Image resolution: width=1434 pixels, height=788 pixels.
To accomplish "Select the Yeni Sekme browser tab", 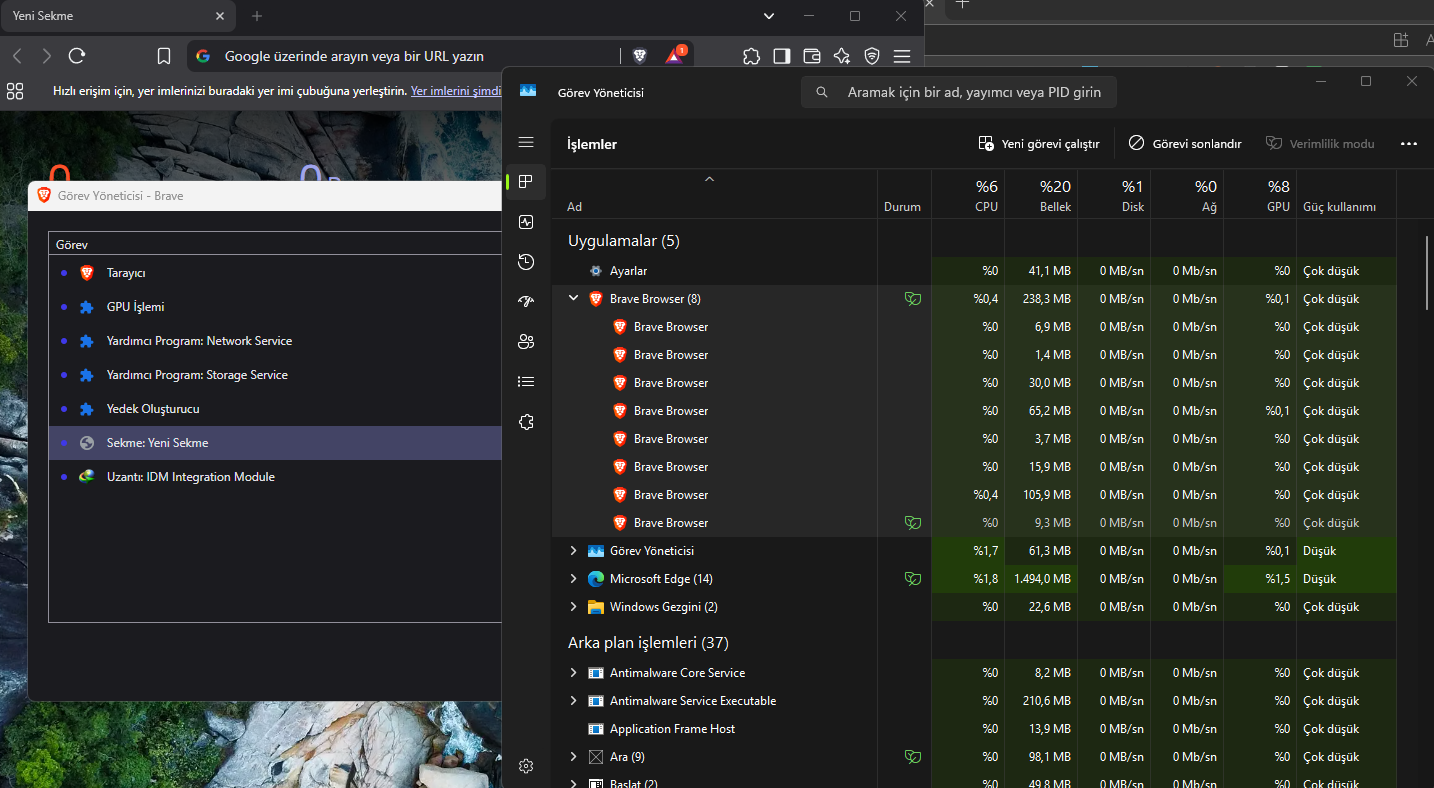I will pos(119,16).
